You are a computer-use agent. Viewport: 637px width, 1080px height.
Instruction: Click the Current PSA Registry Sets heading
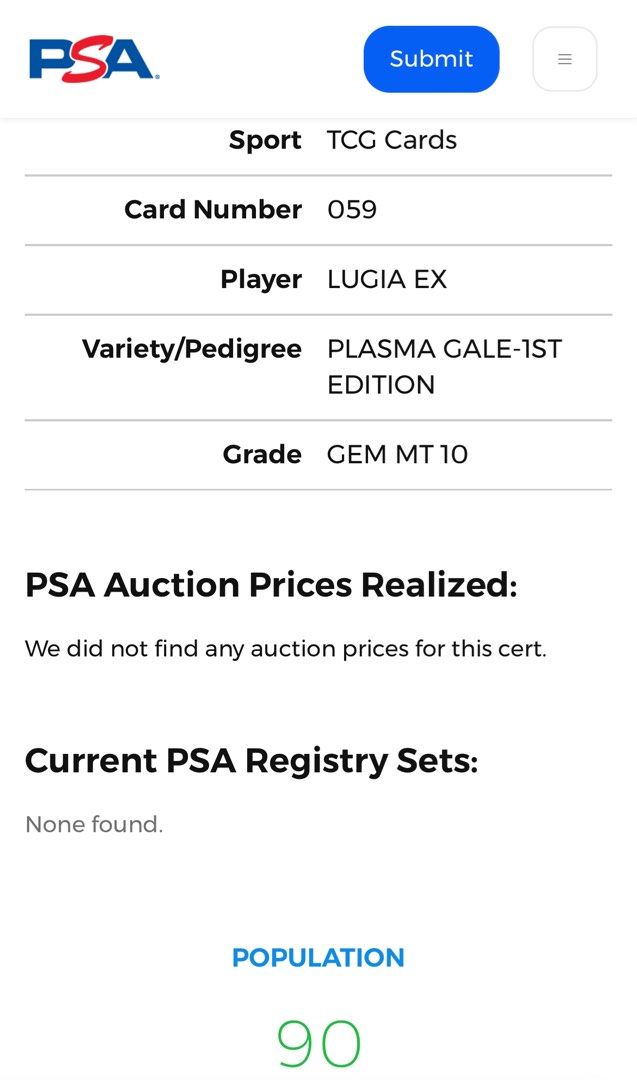coord(251,761)
